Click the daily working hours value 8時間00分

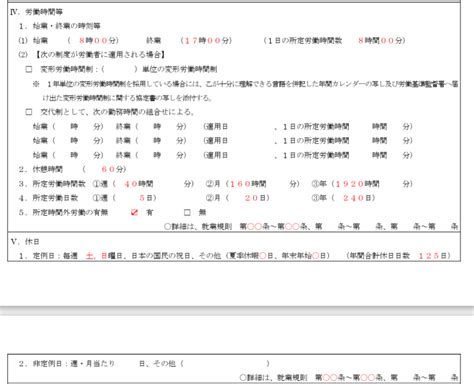coord(380,41)
